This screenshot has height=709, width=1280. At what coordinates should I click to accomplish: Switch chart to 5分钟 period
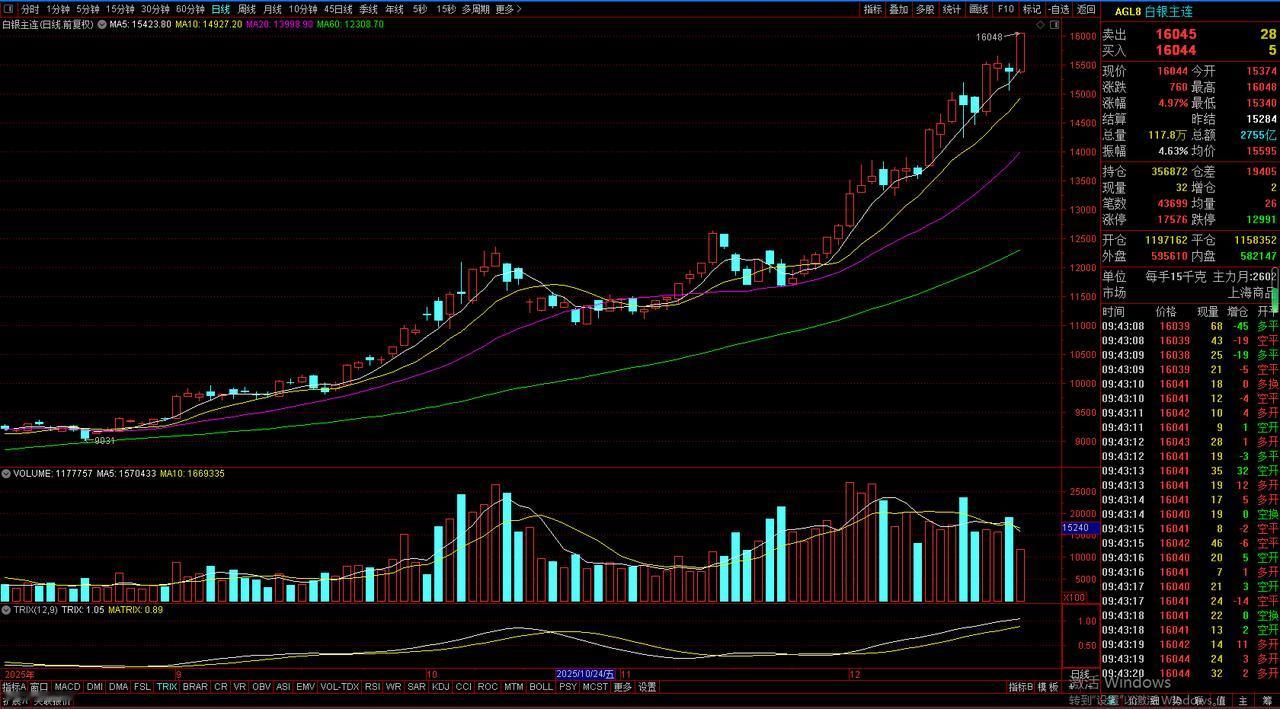click(88, 9)
